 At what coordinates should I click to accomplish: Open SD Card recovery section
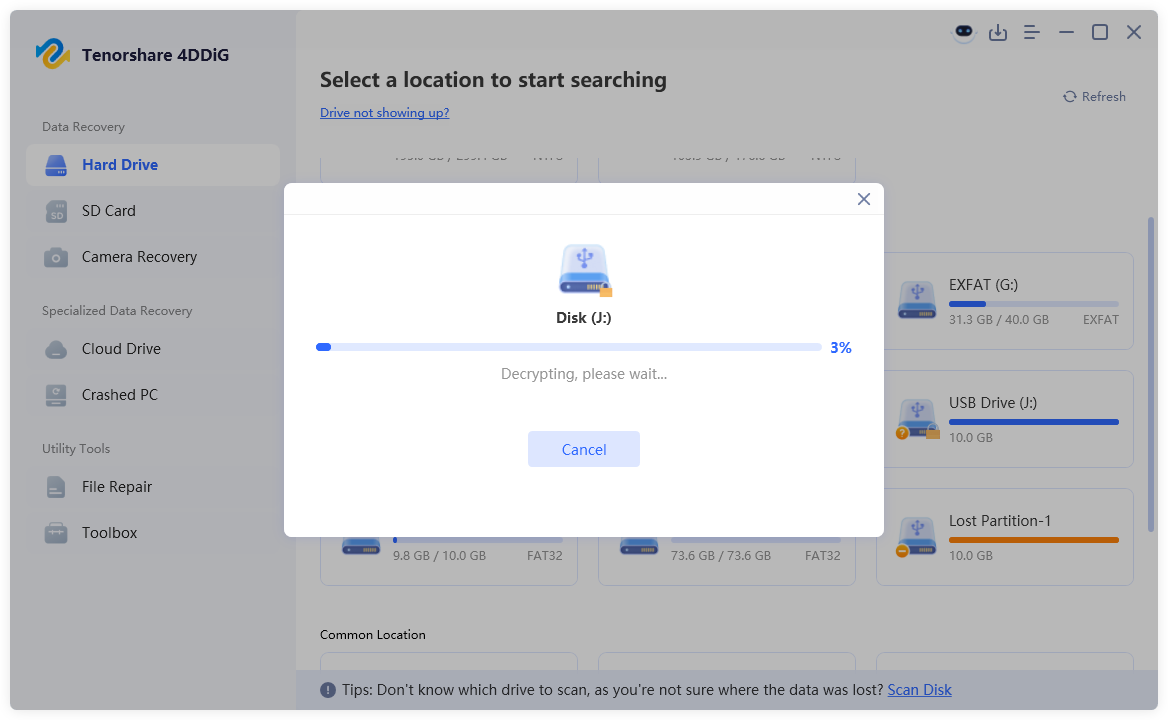point(108,211)
